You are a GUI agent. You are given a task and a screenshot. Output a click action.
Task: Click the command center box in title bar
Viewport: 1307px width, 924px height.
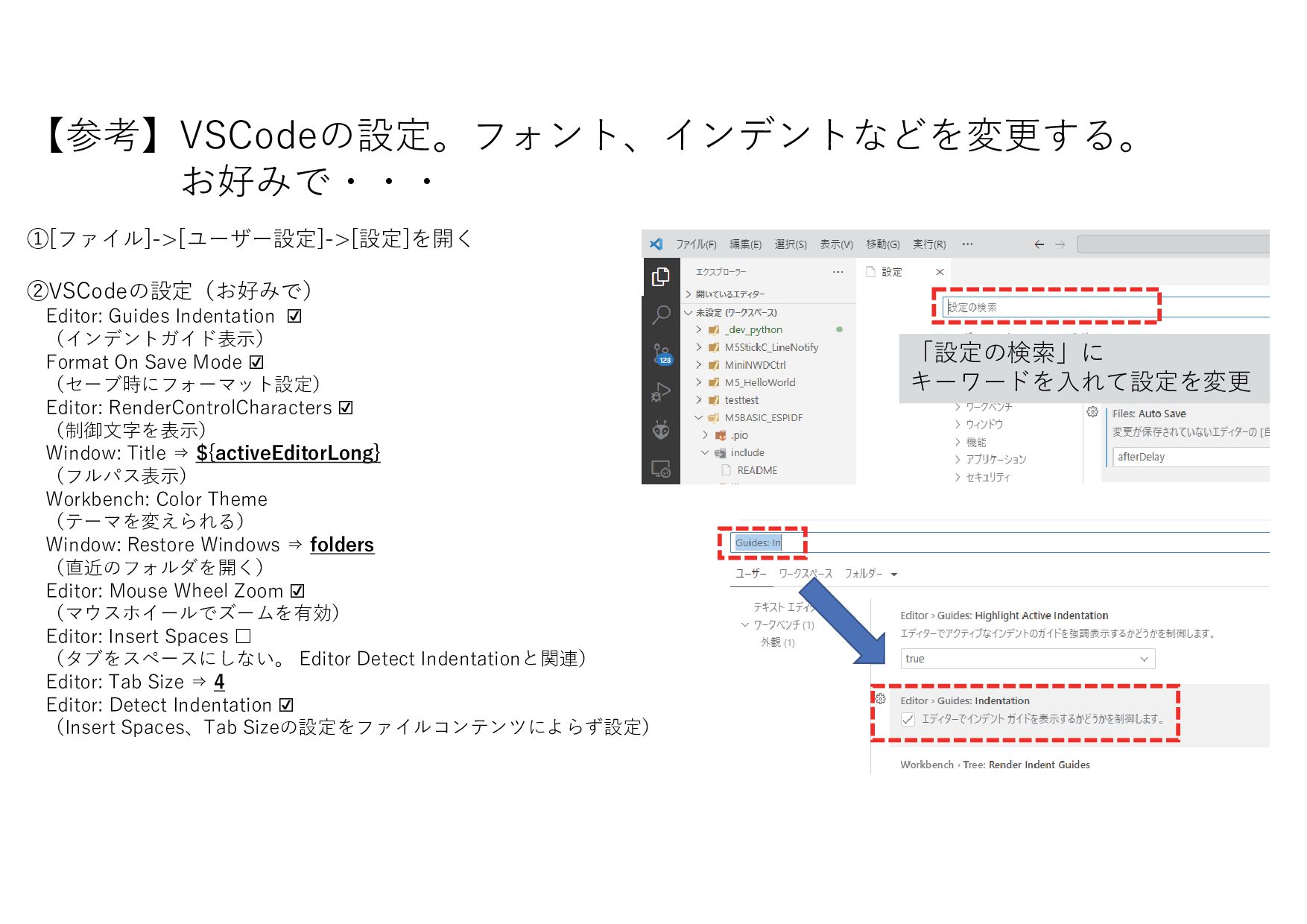[x=1173, y=244]
